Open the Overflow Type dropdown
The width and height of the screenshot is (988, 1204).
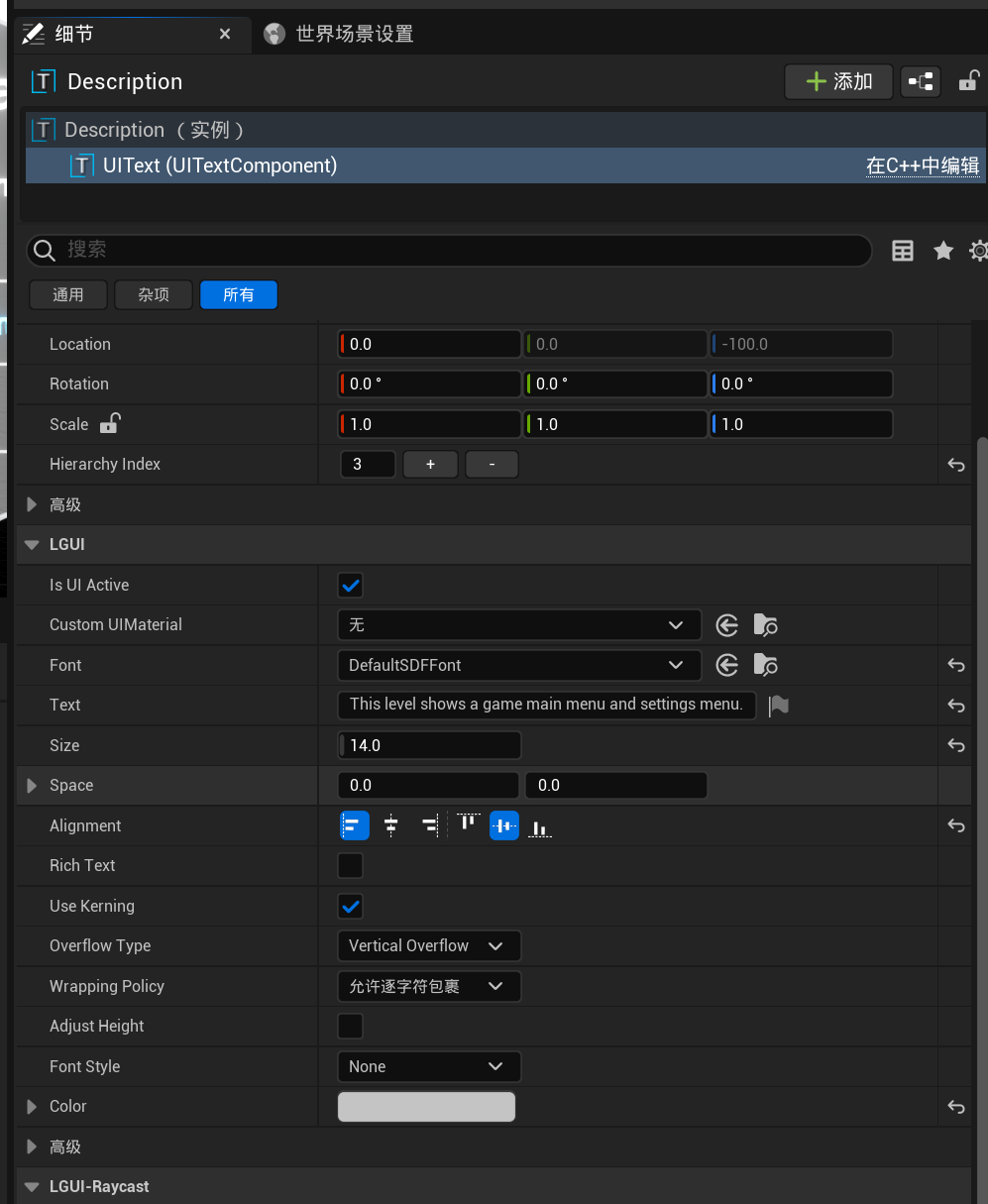point(428,946)
